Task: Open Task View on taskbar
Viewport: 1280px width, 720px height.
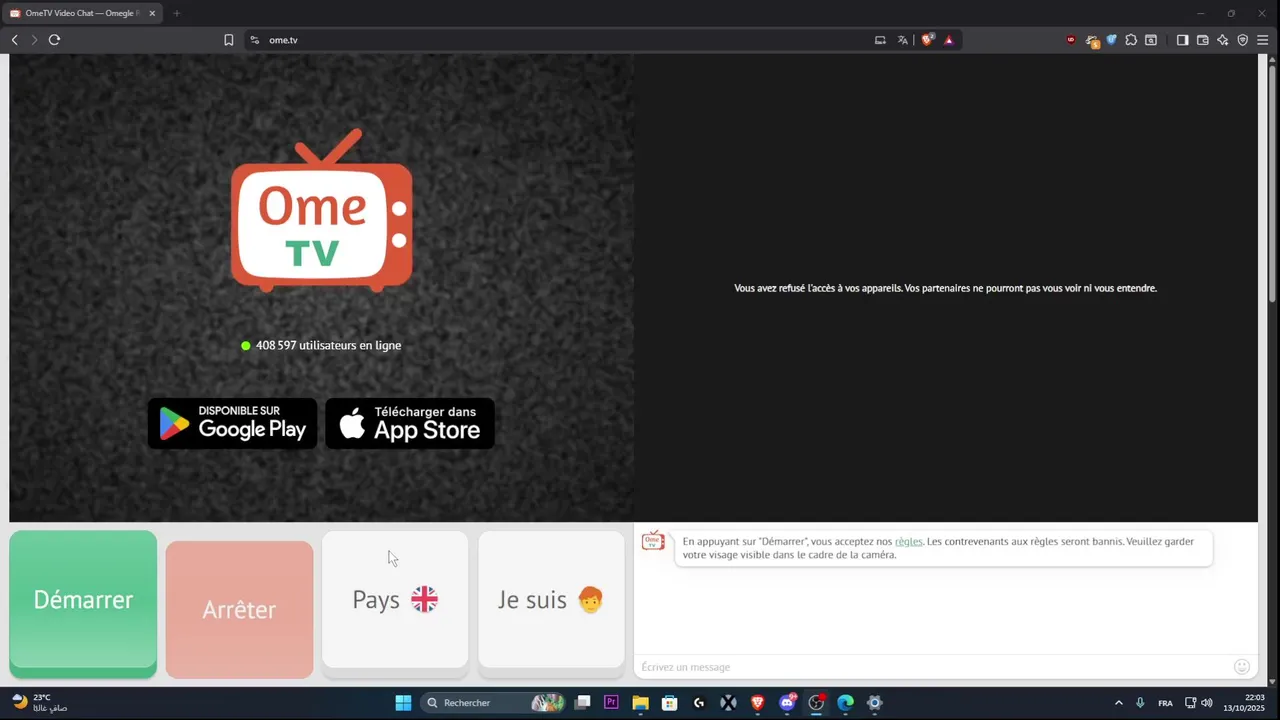Action: click(582, 703)
